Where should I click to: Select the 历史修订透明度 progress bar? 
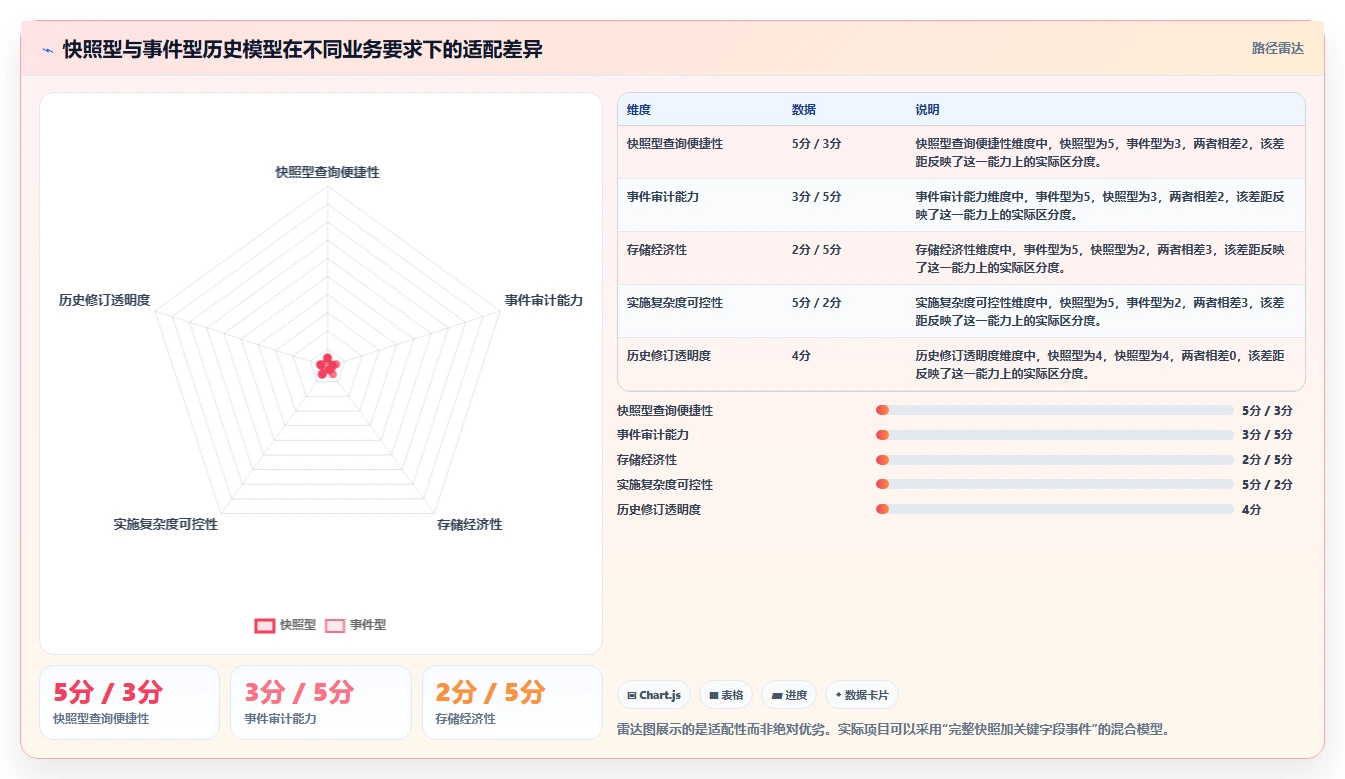point(1055,509)
